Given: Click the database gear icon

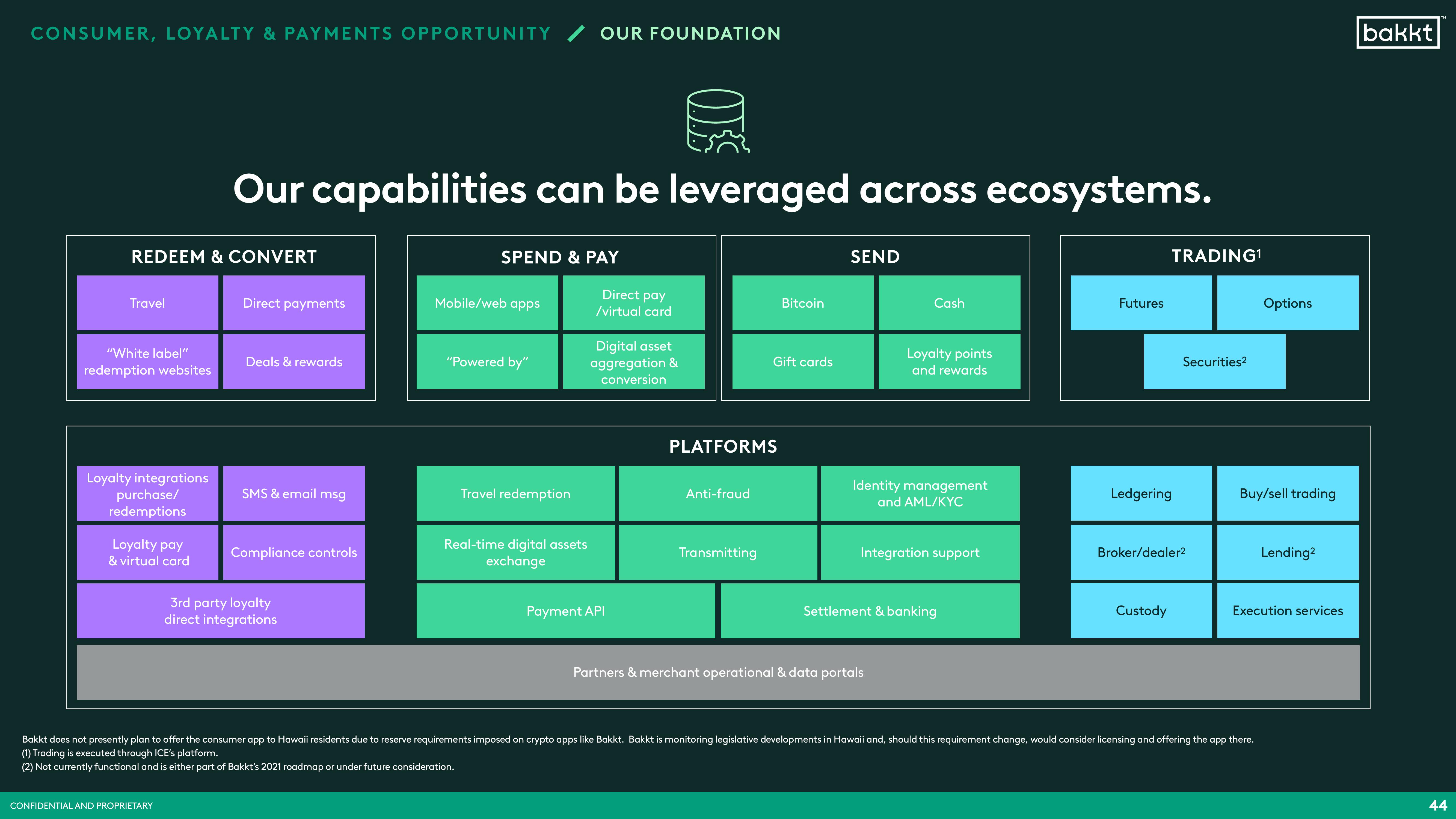Looking at the screenshot, I should click(x=718, y=121).
